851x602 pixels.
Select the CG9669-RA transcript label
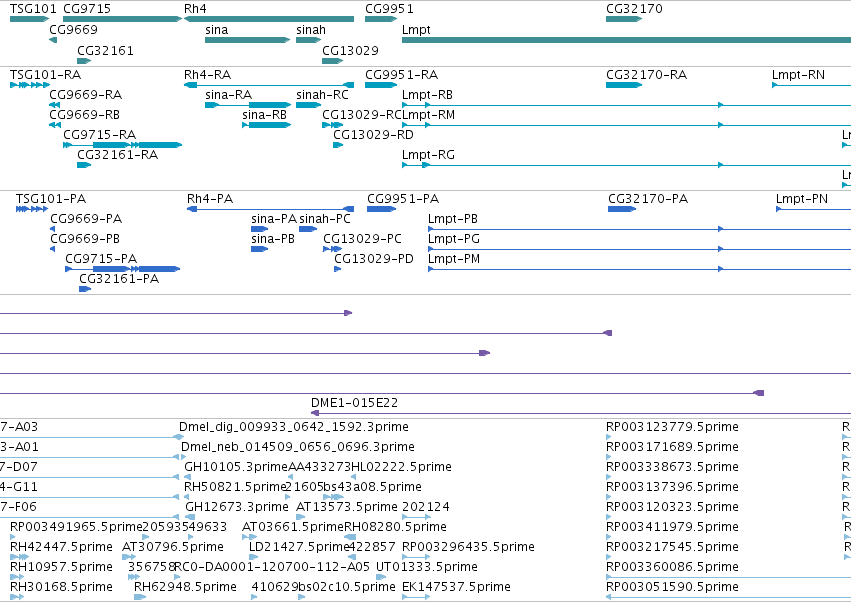[86, 94]
